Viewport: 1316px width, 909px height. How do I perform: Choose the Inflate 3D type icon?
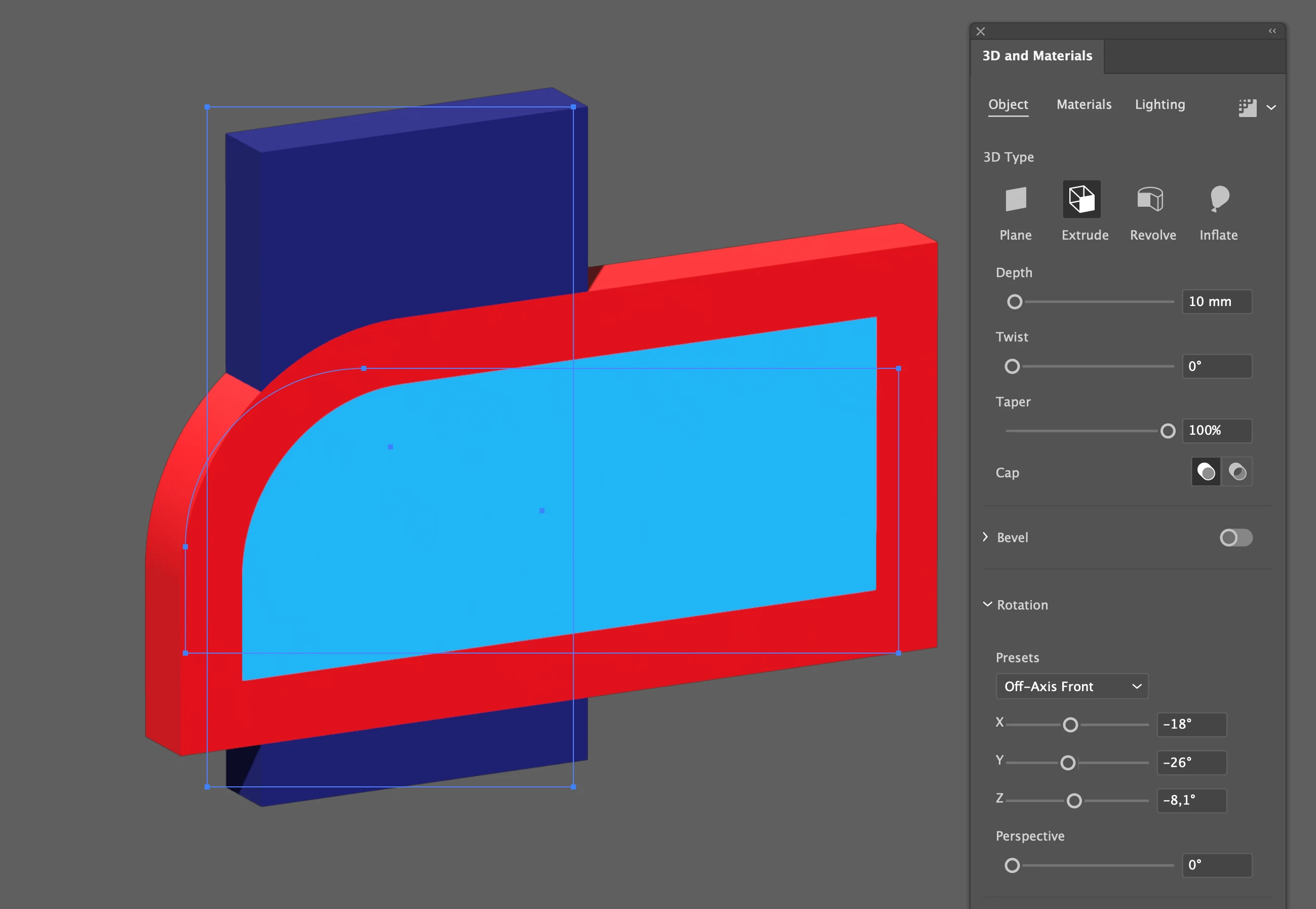pyautogui.click(x=1219, y=200)
